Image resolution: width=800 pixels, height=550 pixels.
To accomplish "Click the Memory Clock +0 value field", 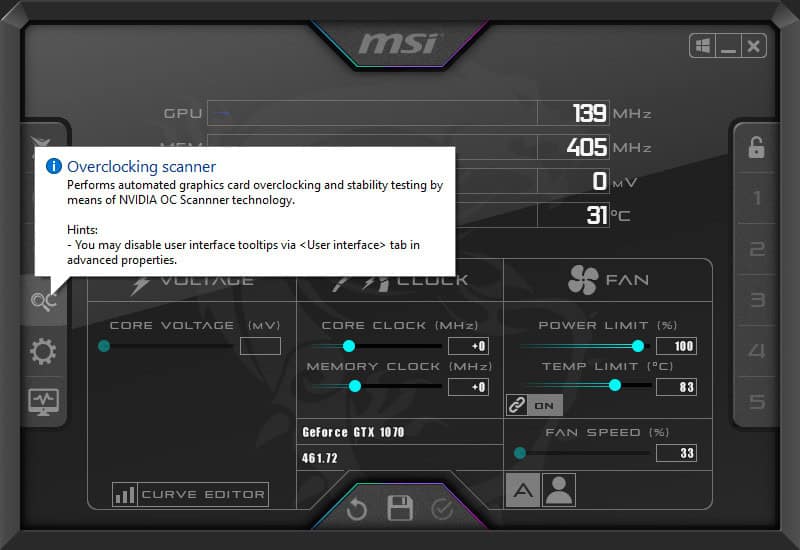I will point(468,387).
